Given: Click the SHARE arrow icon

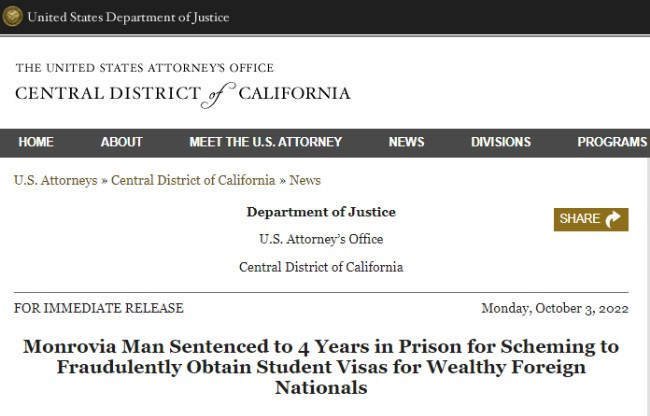Looking at the screenshot, I should tap(613, 219).
